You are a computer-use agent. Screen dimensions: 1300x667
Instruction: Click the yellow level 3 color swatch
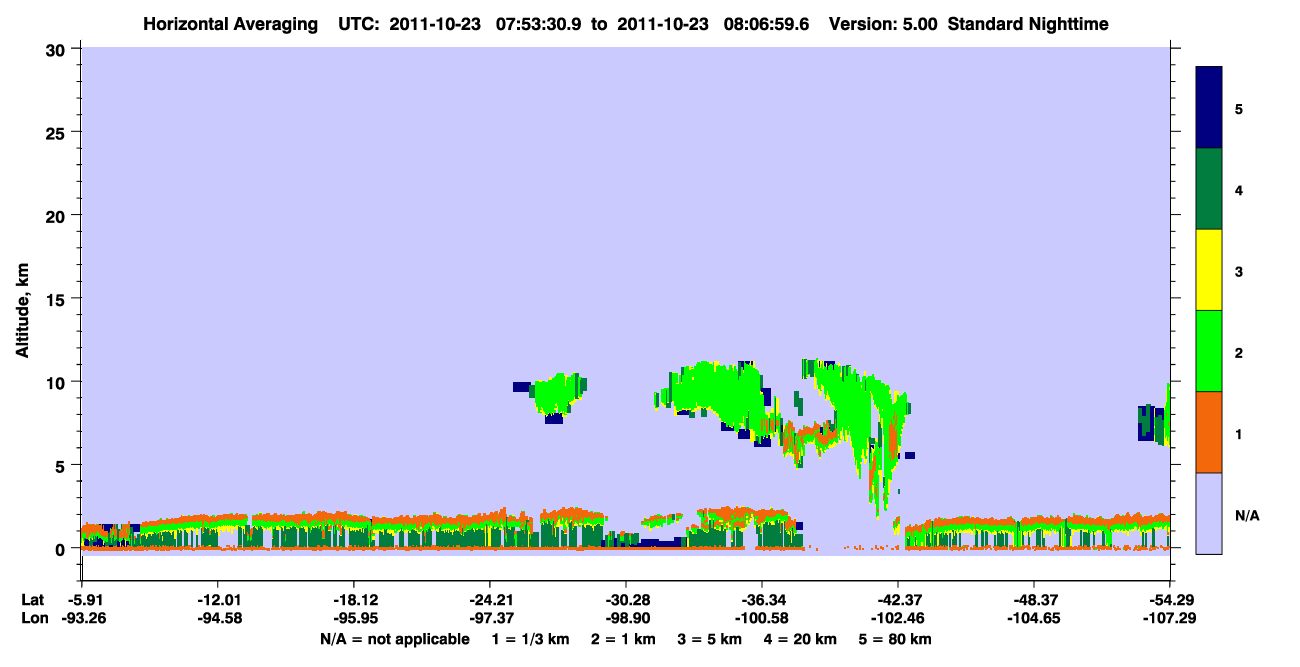click(x=1209, y=270)
